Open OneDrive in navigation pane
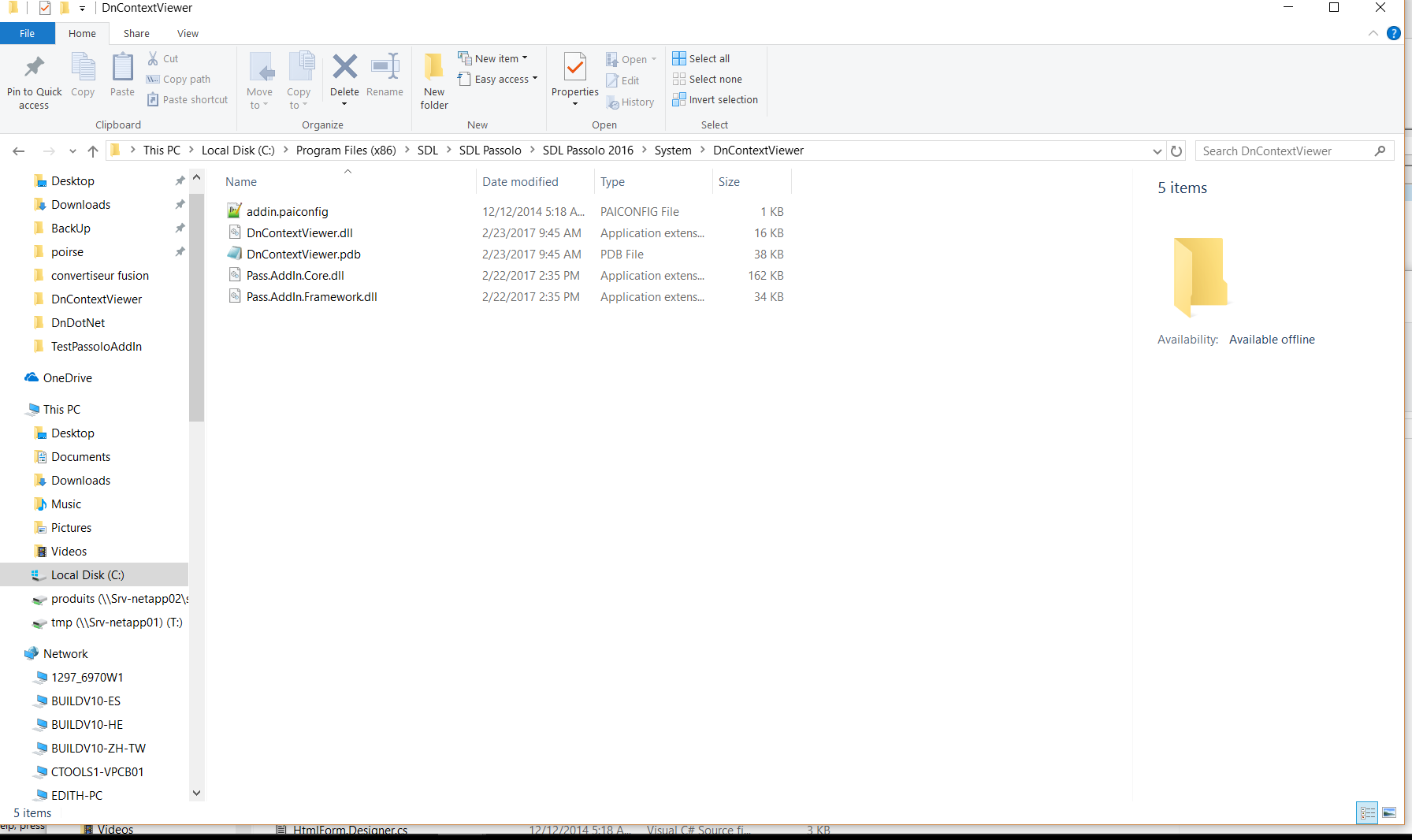Viewport: 1412px width, 840px height. click(67, 377)
